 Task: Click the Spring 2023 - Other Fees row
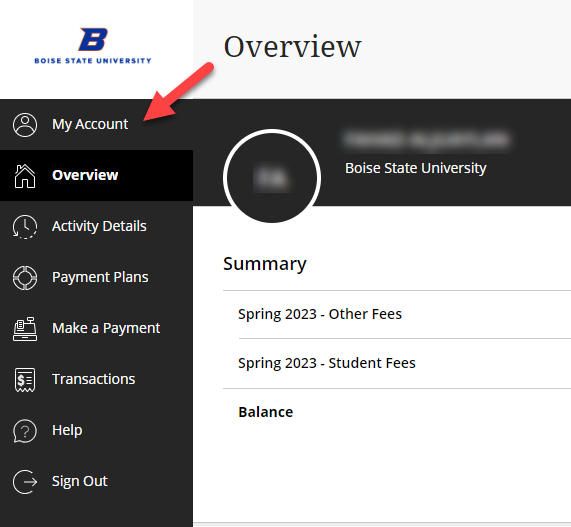pyautogui.click(x=397, y=314)
